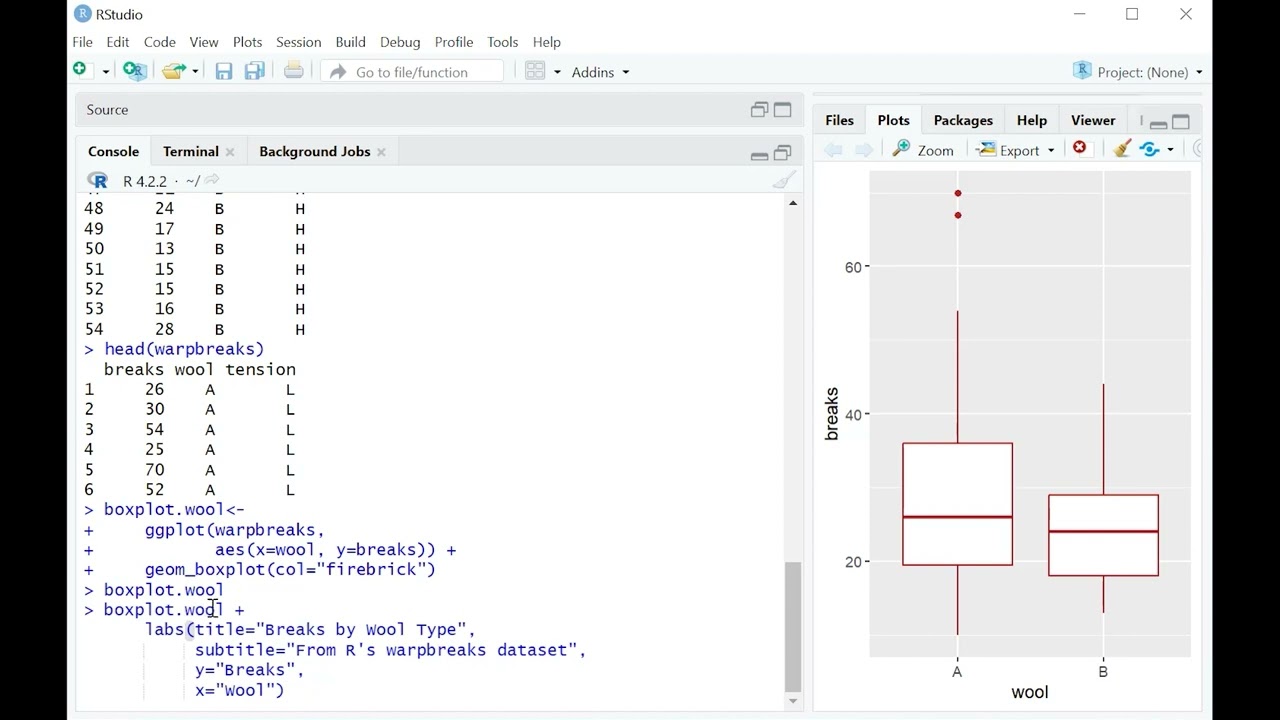Expand recent files dropdown arrow

tap(196, 72)
